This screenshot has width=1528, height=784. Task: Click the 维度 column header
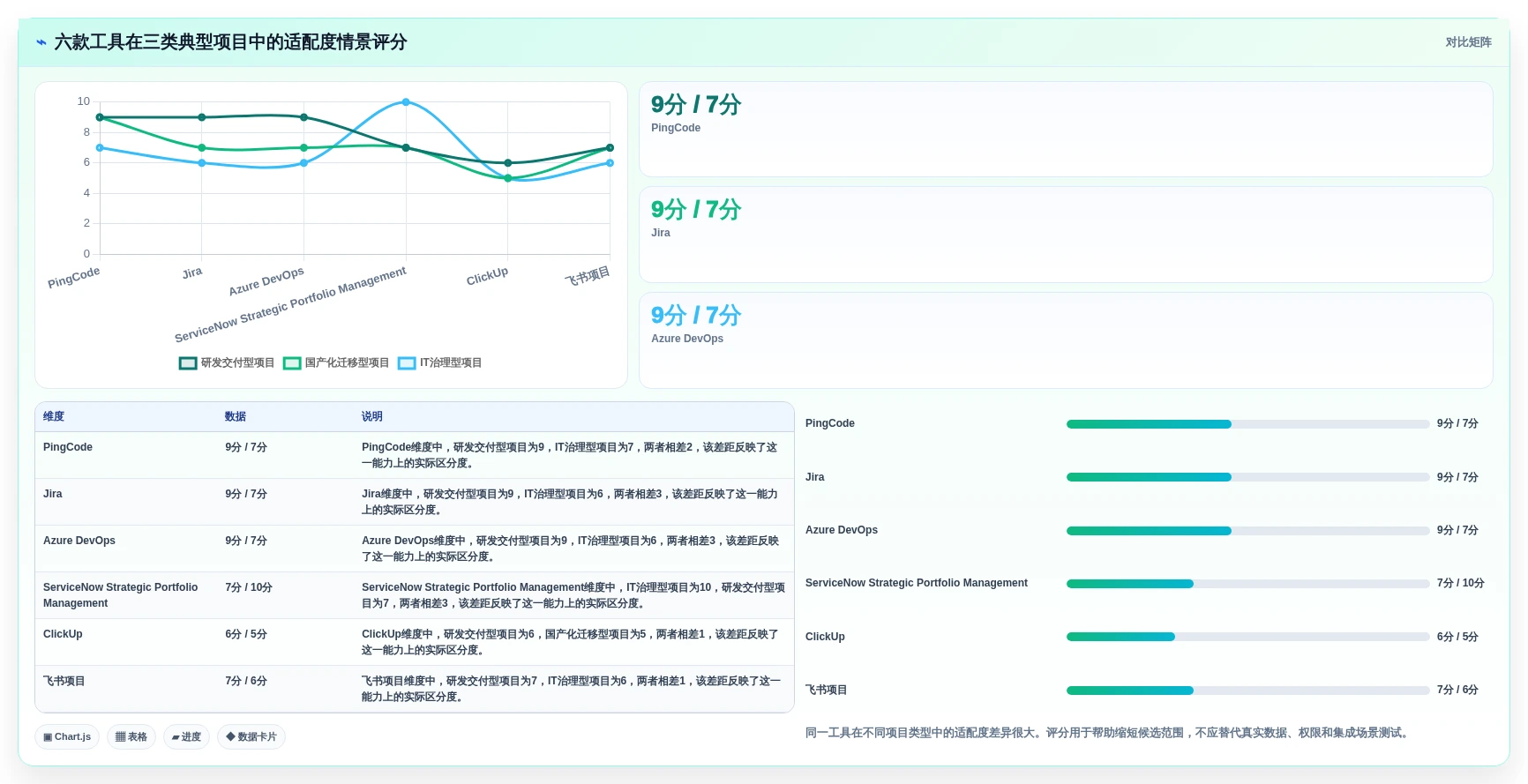coord(54,417)
